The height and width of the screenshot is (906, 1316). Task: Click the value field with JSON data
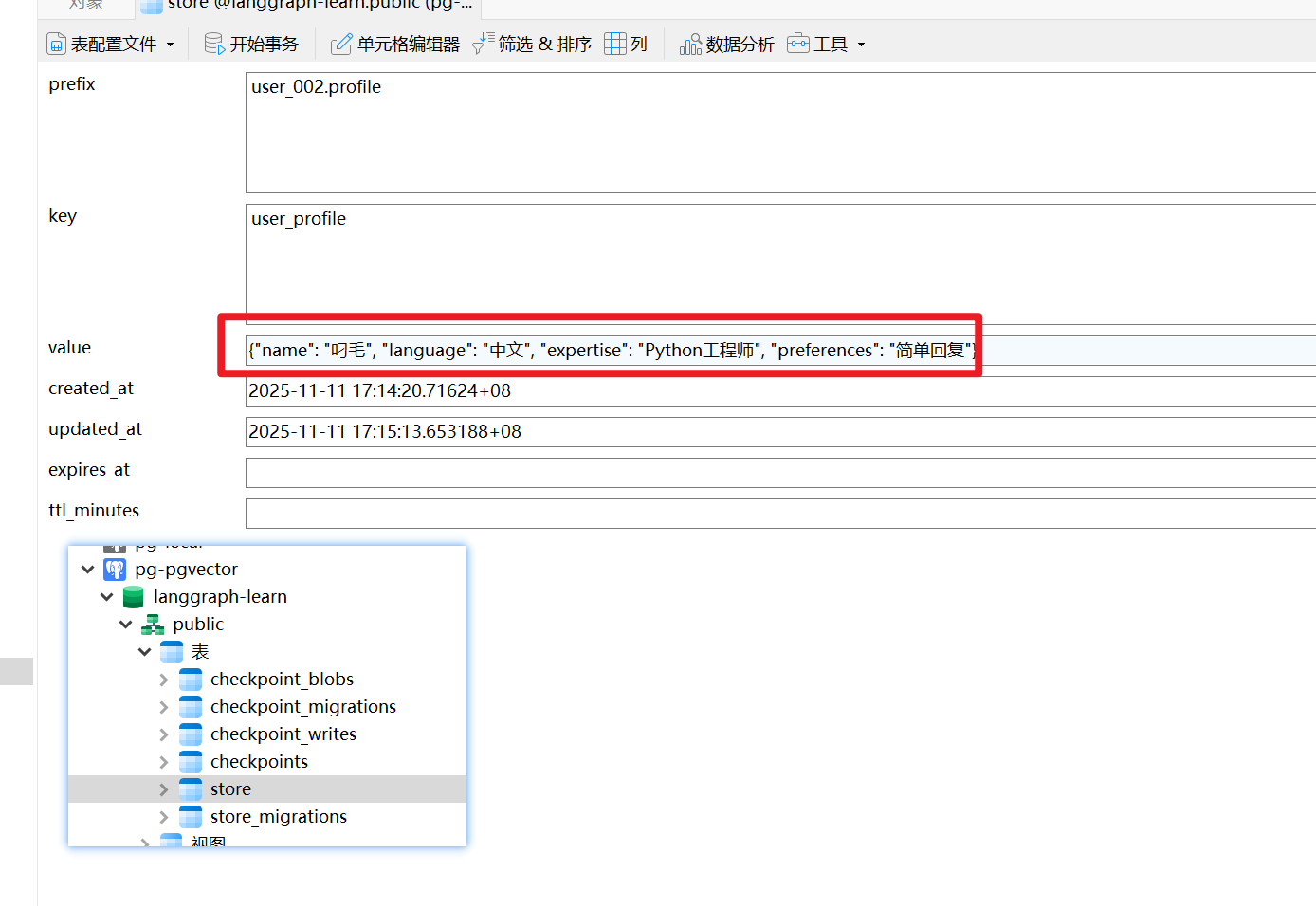(780, 351)
